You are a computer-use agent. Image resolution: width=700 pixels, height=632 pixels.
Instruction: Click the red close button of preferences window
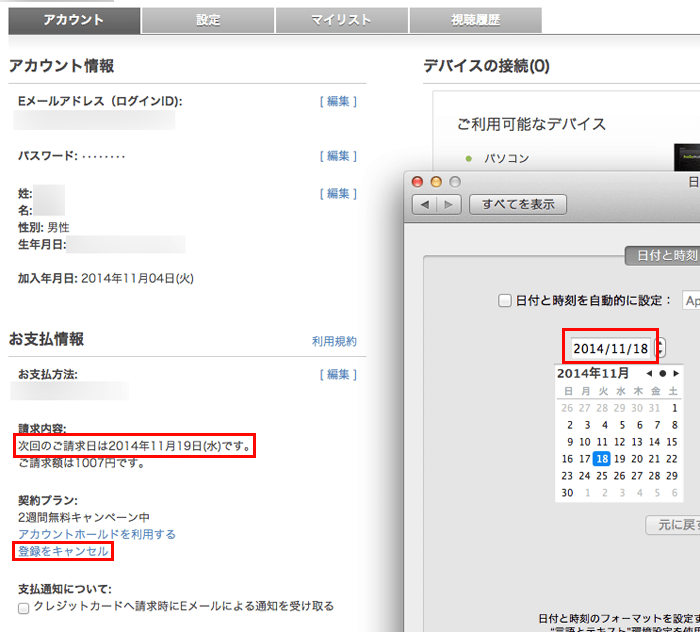coord(419,181)
